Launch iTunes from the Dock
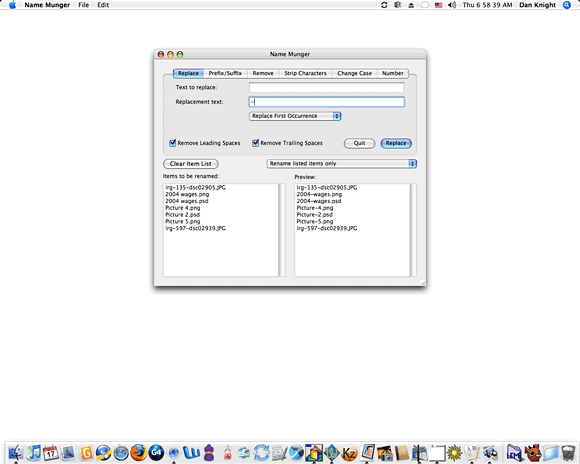The image size is (580, 464). (33, 453)
